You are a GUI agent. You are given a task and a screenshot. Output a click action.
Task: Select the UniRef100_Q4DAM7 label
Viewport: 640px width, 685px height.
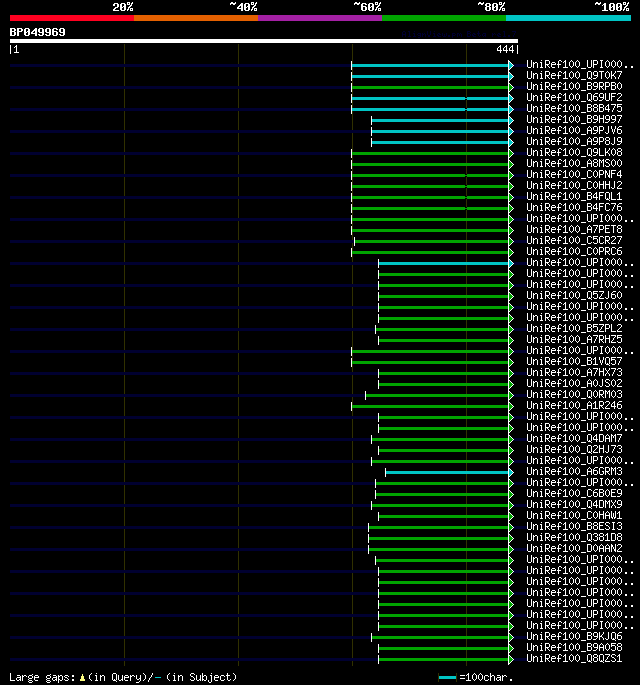click(574, 438)
